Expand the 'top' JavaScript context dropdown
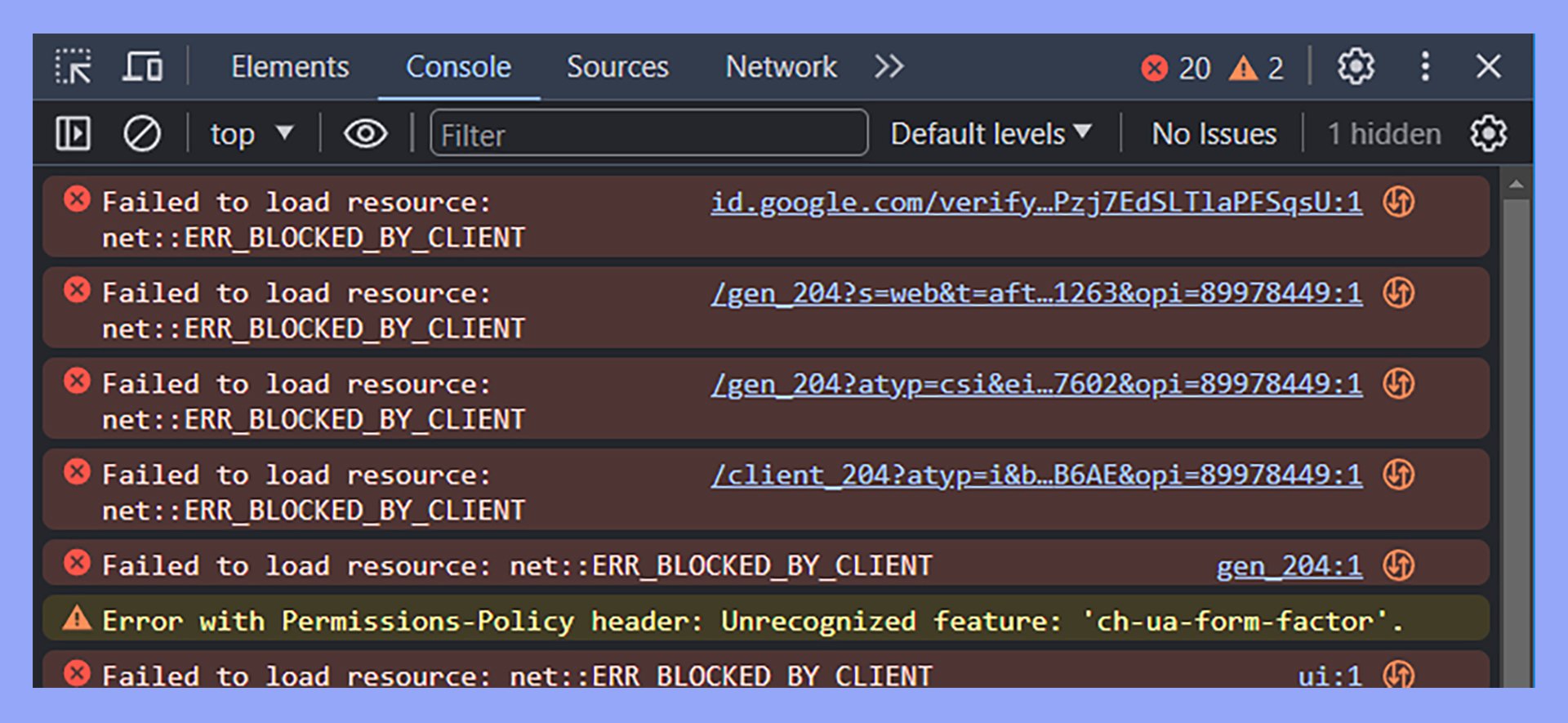The height and width of the screenshot is (723, 1568). [251, 134]
